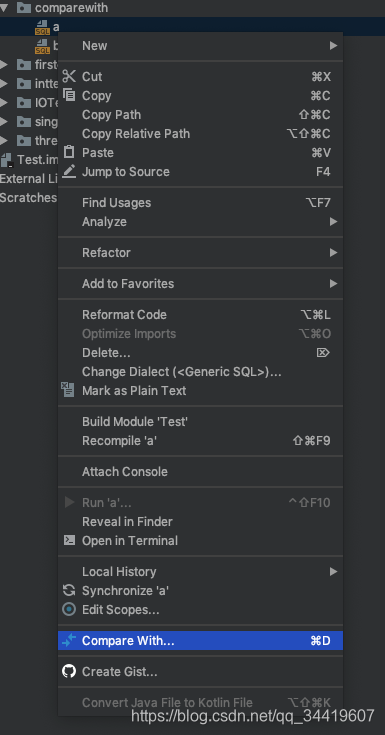Click the Jump to Source pencil icon
385x735 pixels.
(x=69, y=171)
